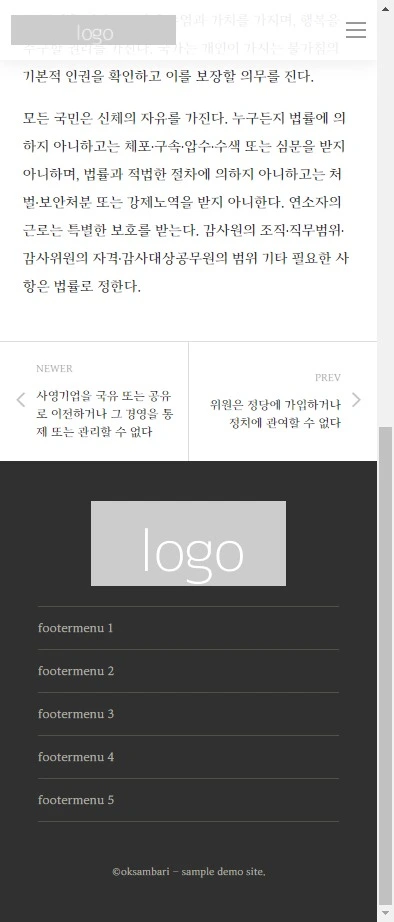Click the header logo image

click(93, 30)
